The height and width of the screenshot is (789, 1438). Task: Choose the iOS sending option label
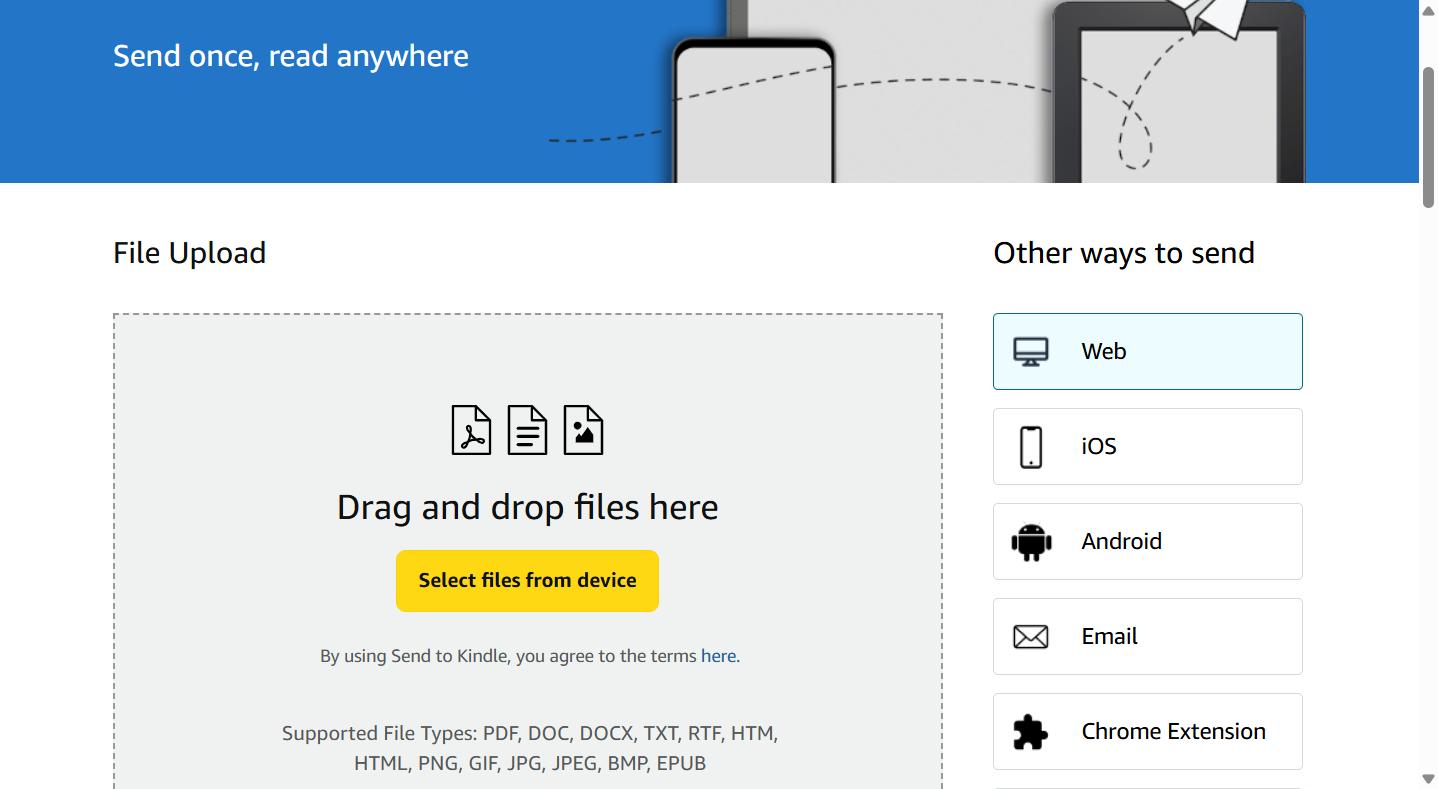[x=1099, y=446]
